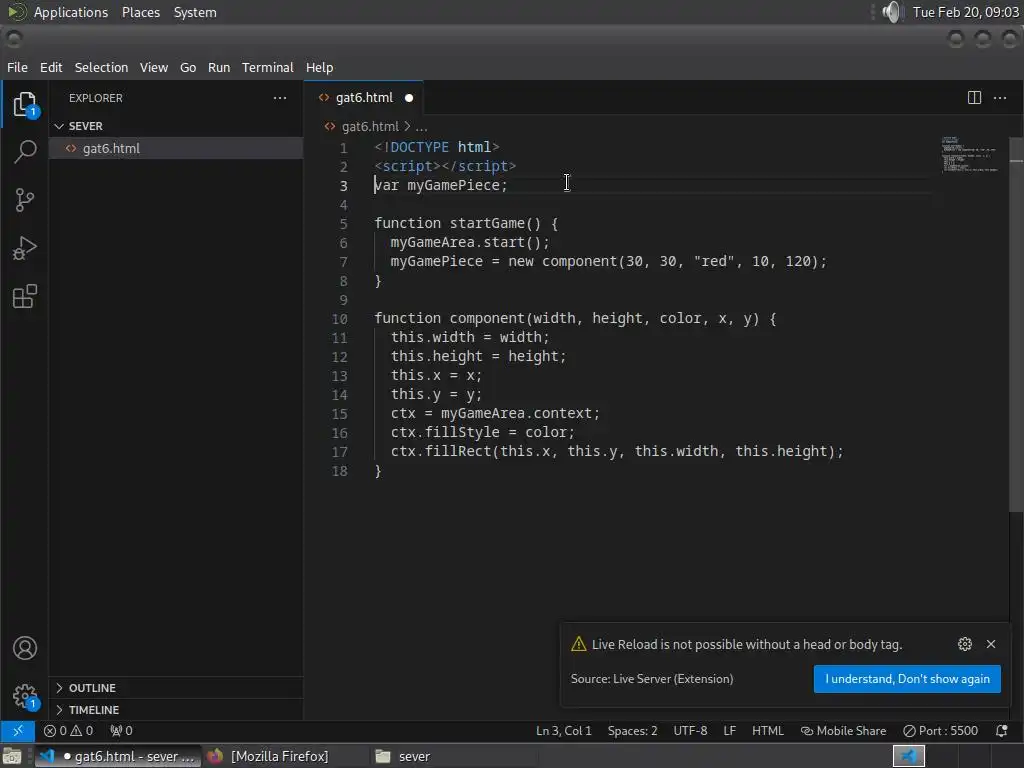Click the Explorer panel more actions ellipsis
Screen dimensions: 1024x768
(x=280, y=98)
